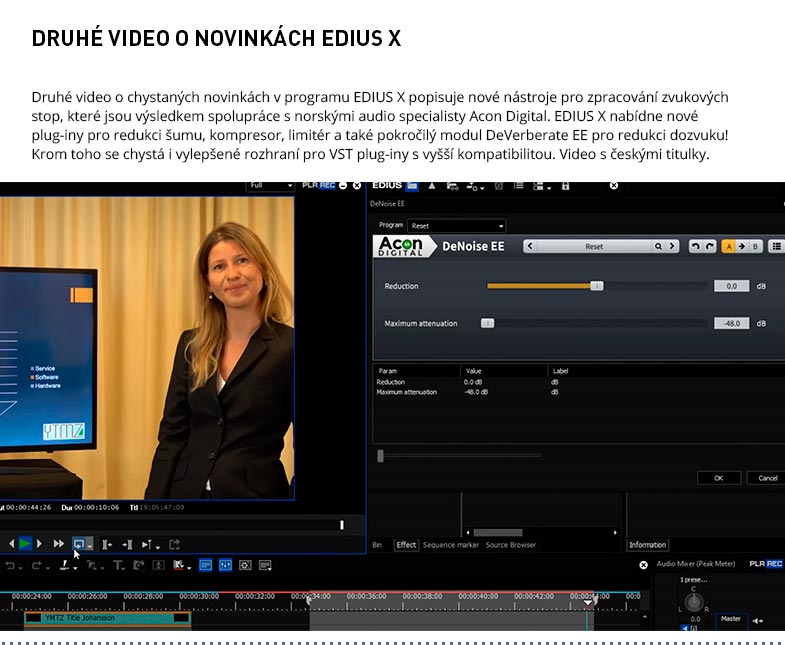Click the Acon redo arrow
The width and height of the screenshot is (785, 645).
[x=710, y=246]
